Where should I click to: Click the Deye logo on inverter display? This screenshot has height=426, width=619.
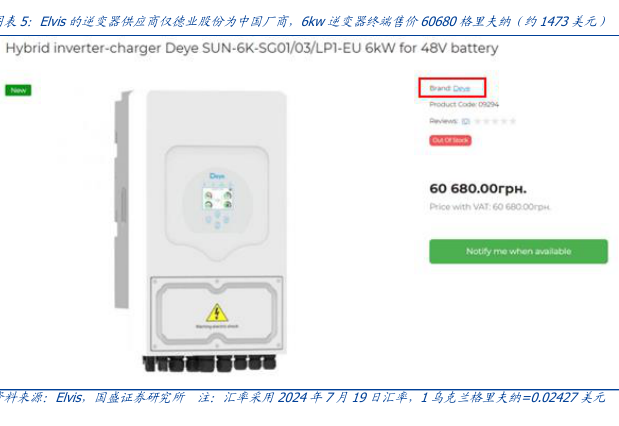pos(217,176)
